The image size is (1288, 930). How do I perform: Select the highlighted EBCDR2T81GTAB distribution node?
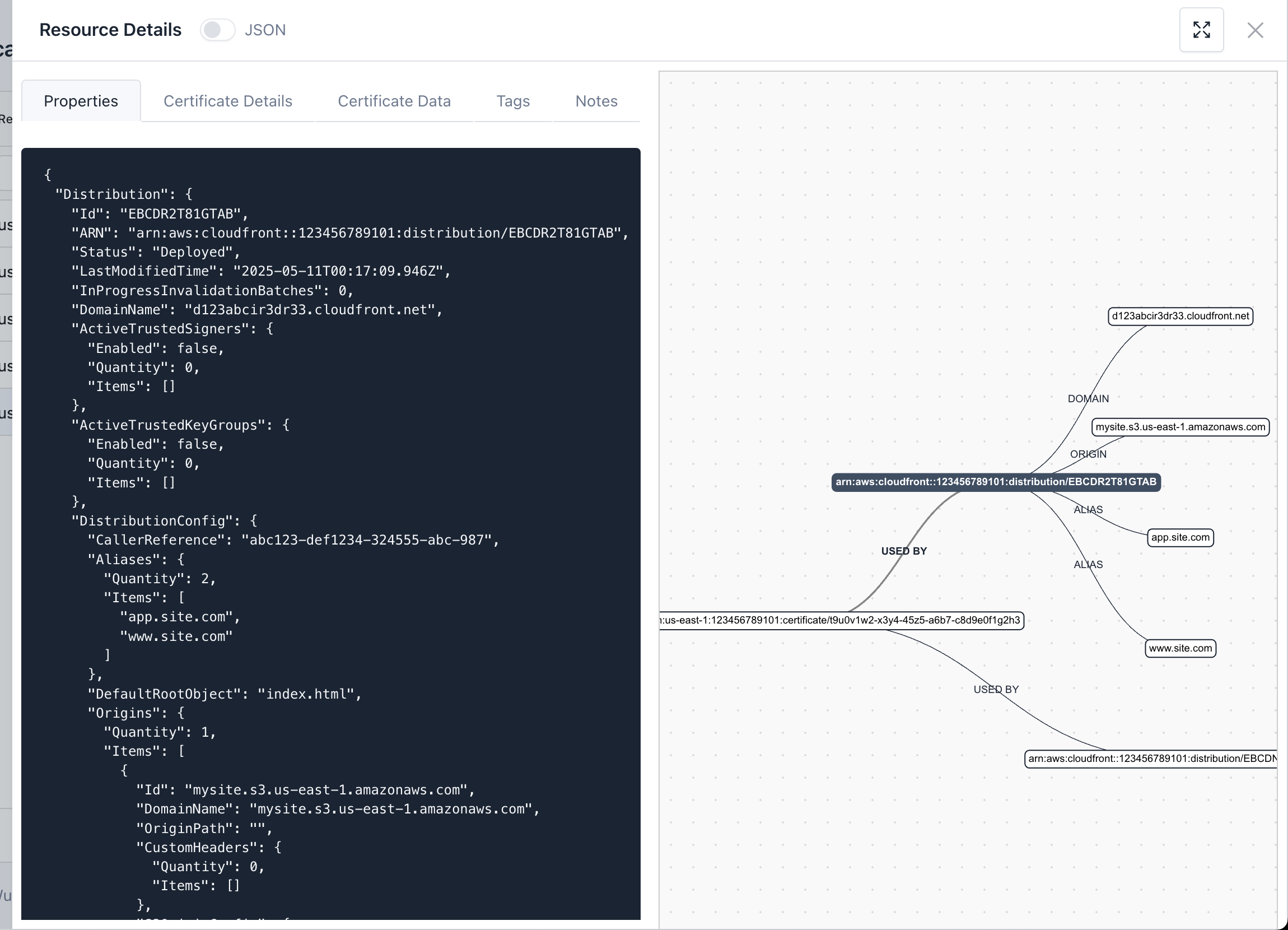point(996,482)
